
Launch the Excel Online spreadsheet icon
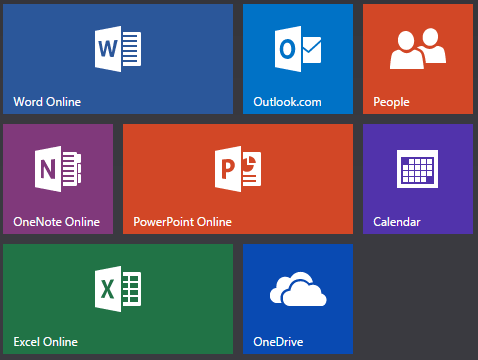pyautogui.click(x=118, y=289)
